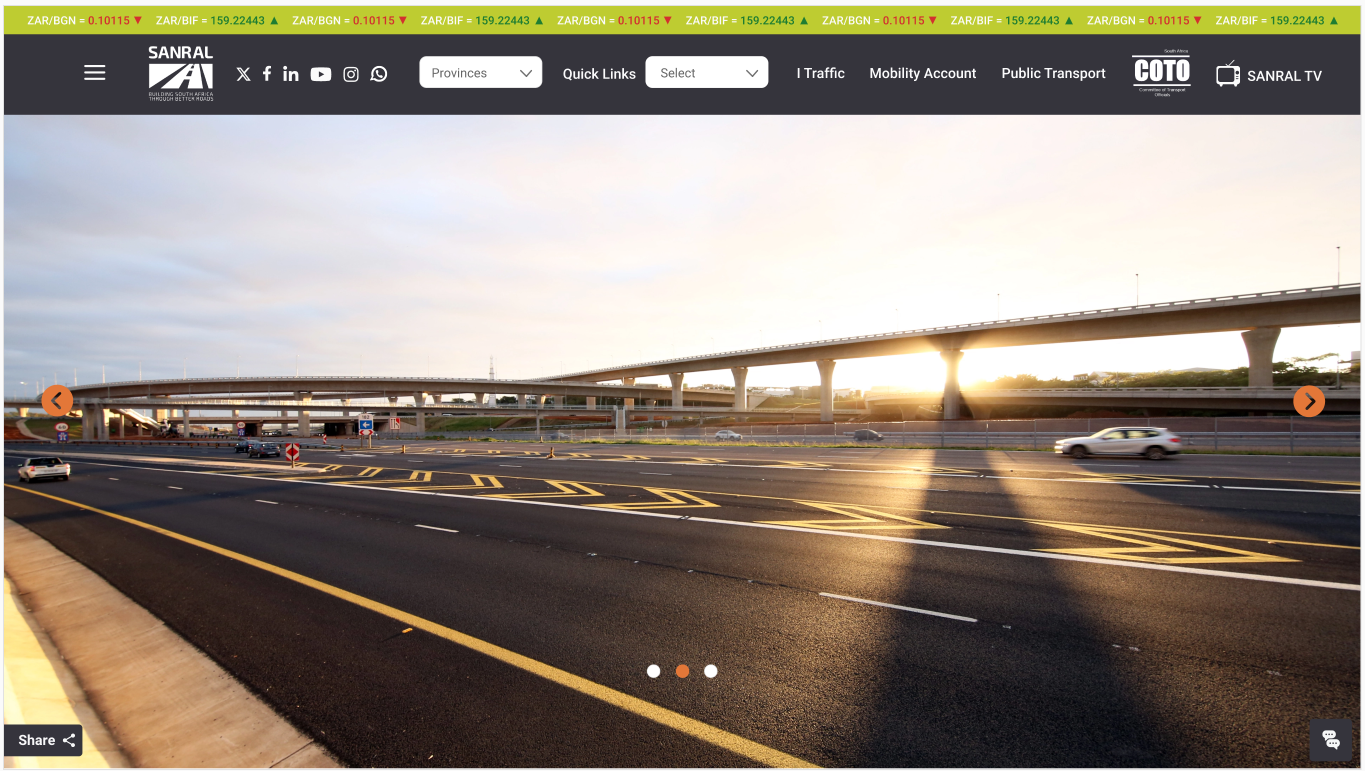
Task: Show previous slide with left arrow
Action: (x=57, y=401)
